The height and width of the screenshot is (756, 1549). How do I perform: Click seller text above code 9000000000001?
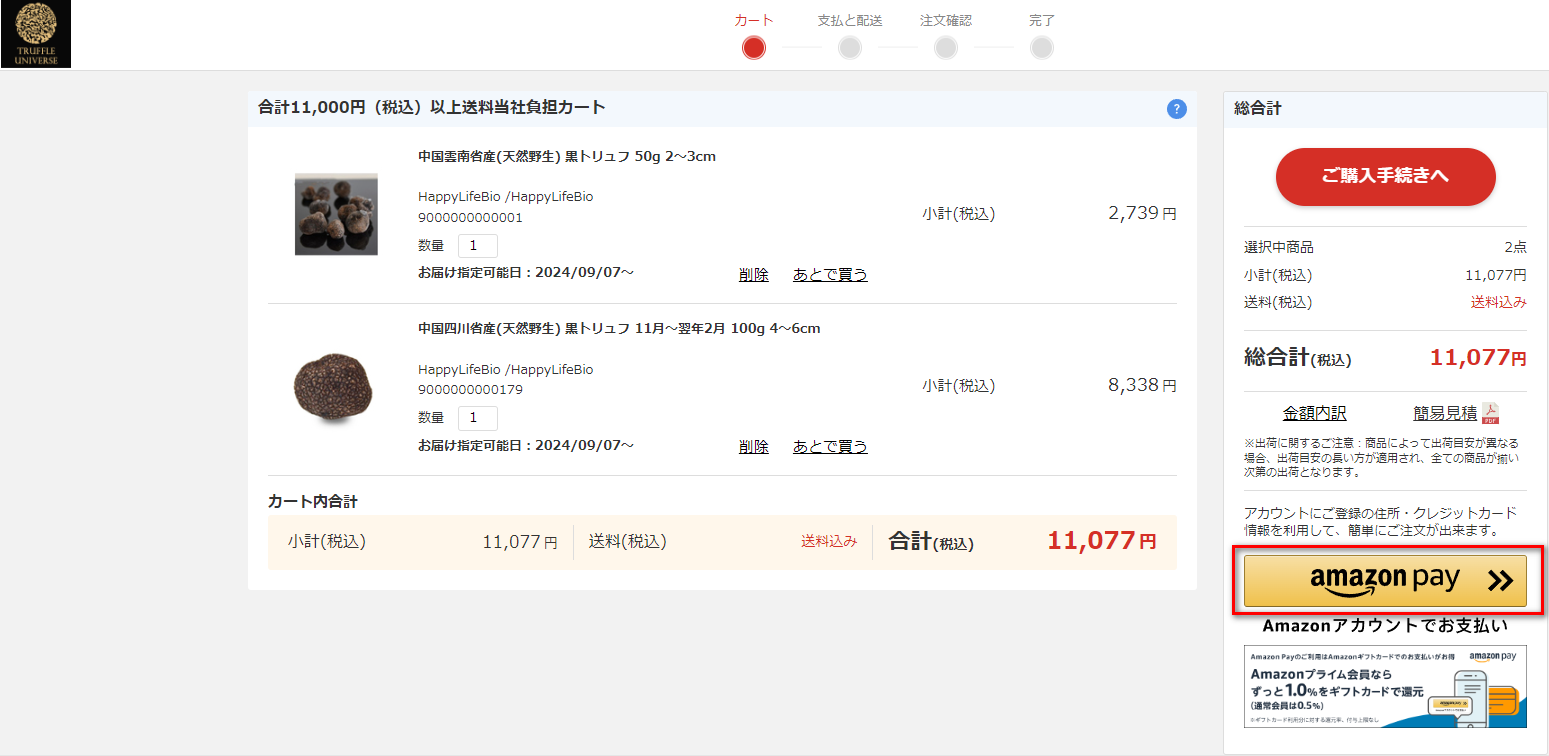[505, 197]
